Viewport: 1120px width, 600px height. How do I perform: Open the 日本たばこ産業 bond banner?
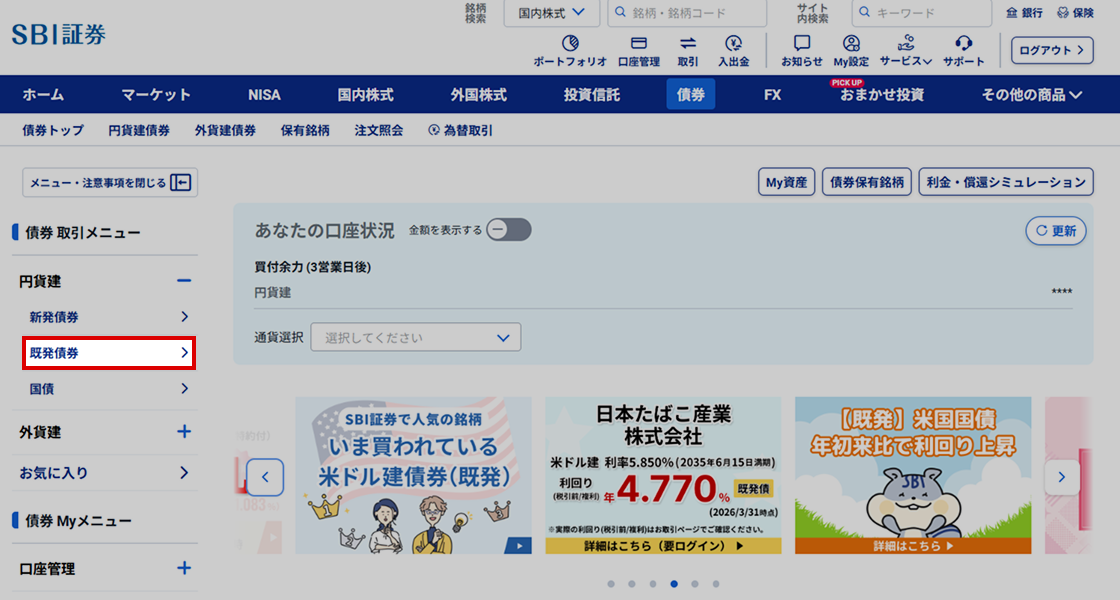pos(664,475)
